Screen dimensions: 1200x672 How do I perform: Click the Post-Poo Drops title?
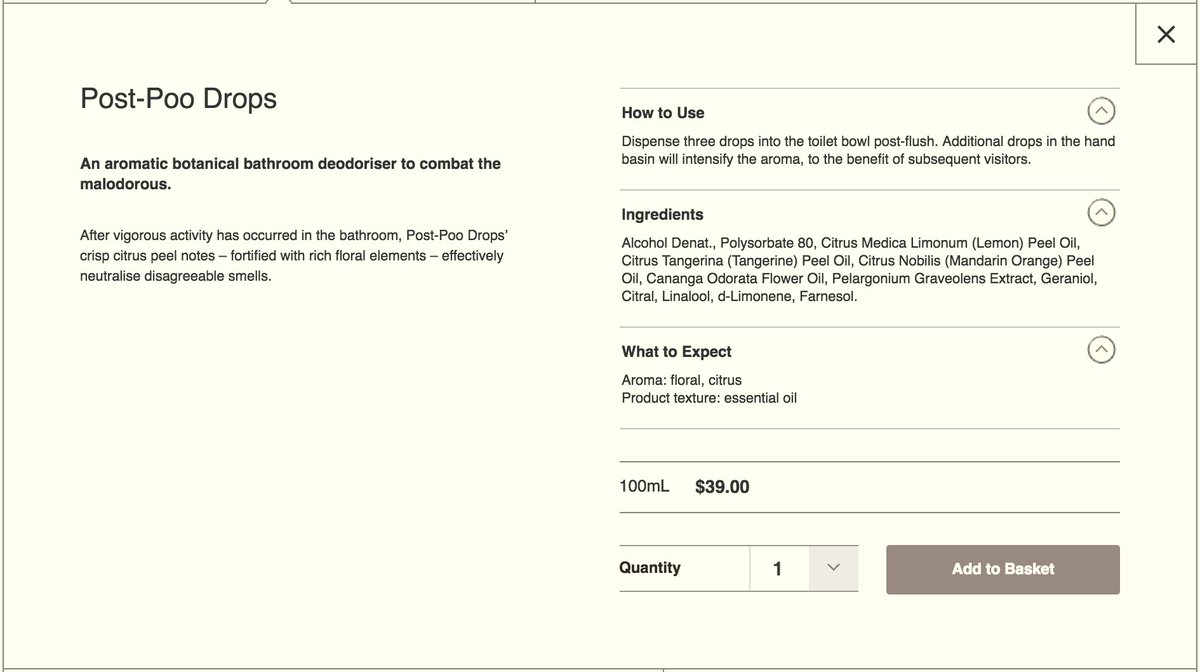coord(179,99)
